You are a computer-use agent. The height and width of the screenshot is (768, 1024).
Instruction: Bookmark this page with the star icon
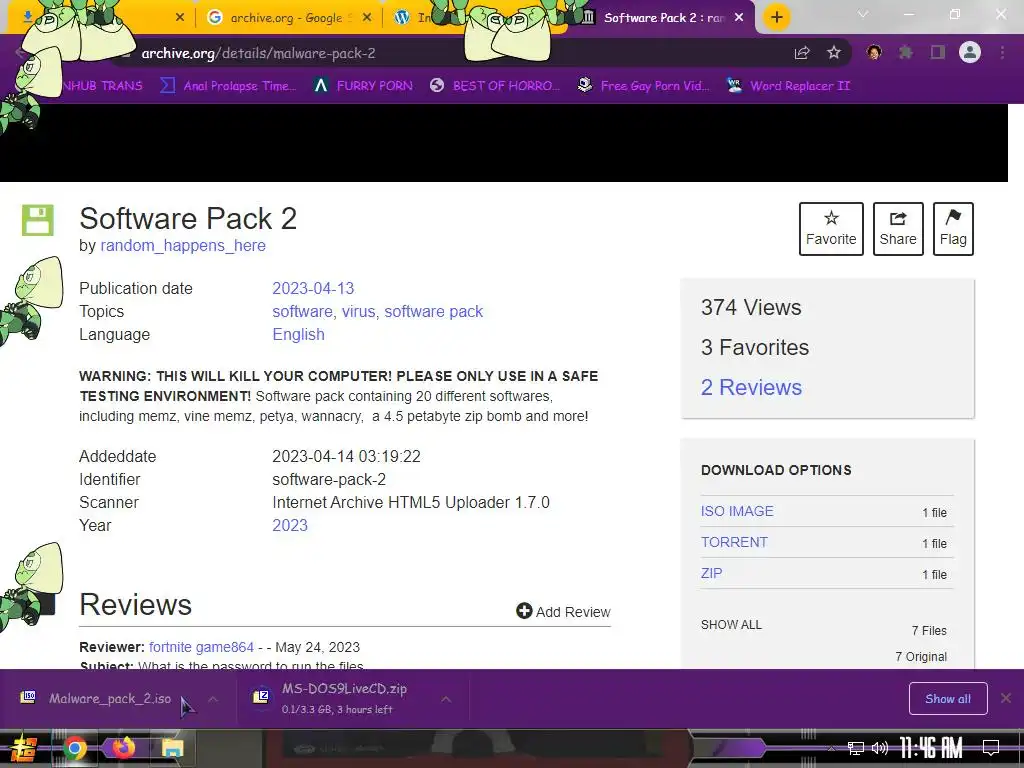[833, 53]
